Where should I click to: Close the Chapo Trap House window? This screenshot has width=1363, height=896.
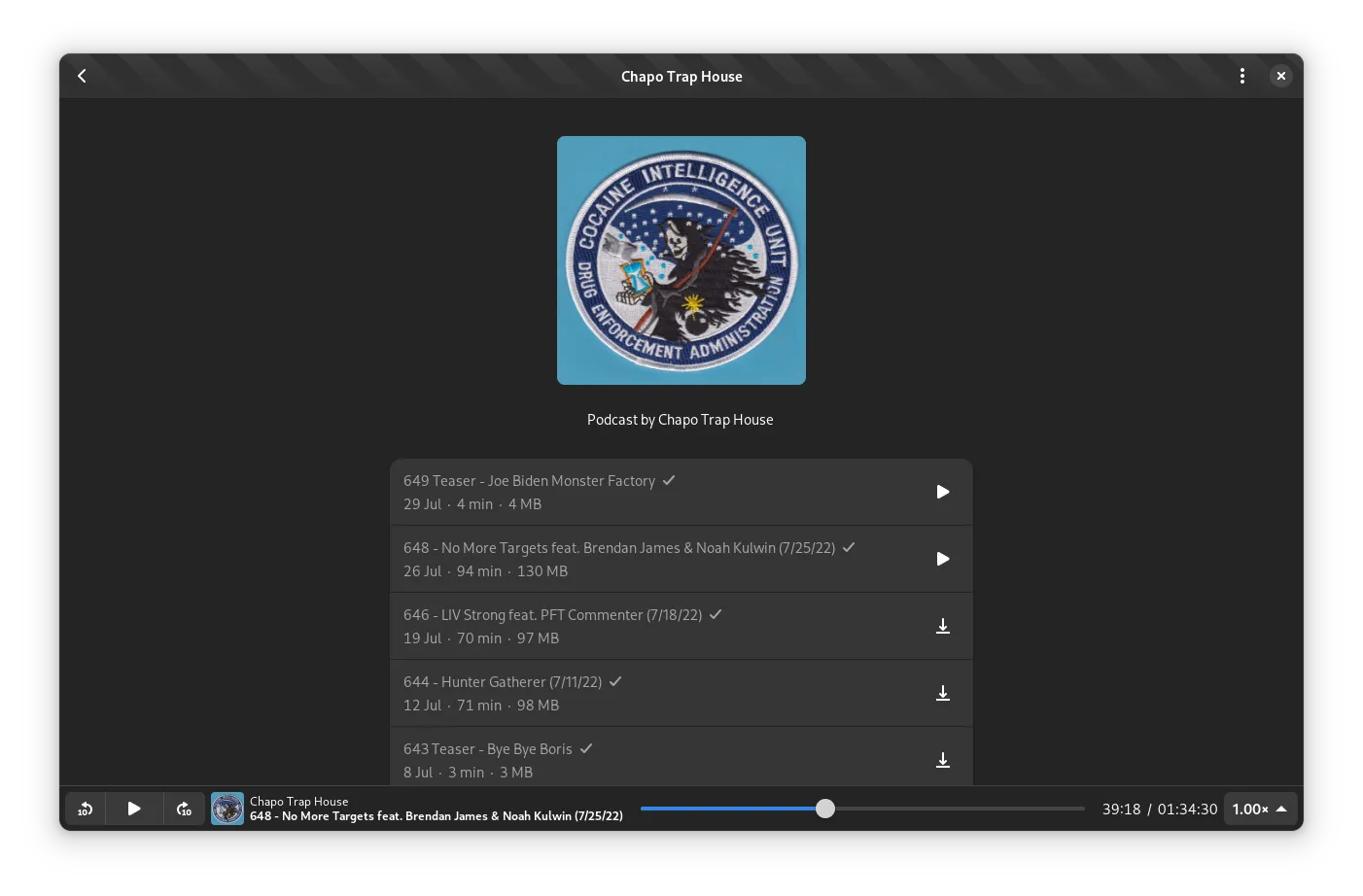(x=1280, y=76)
